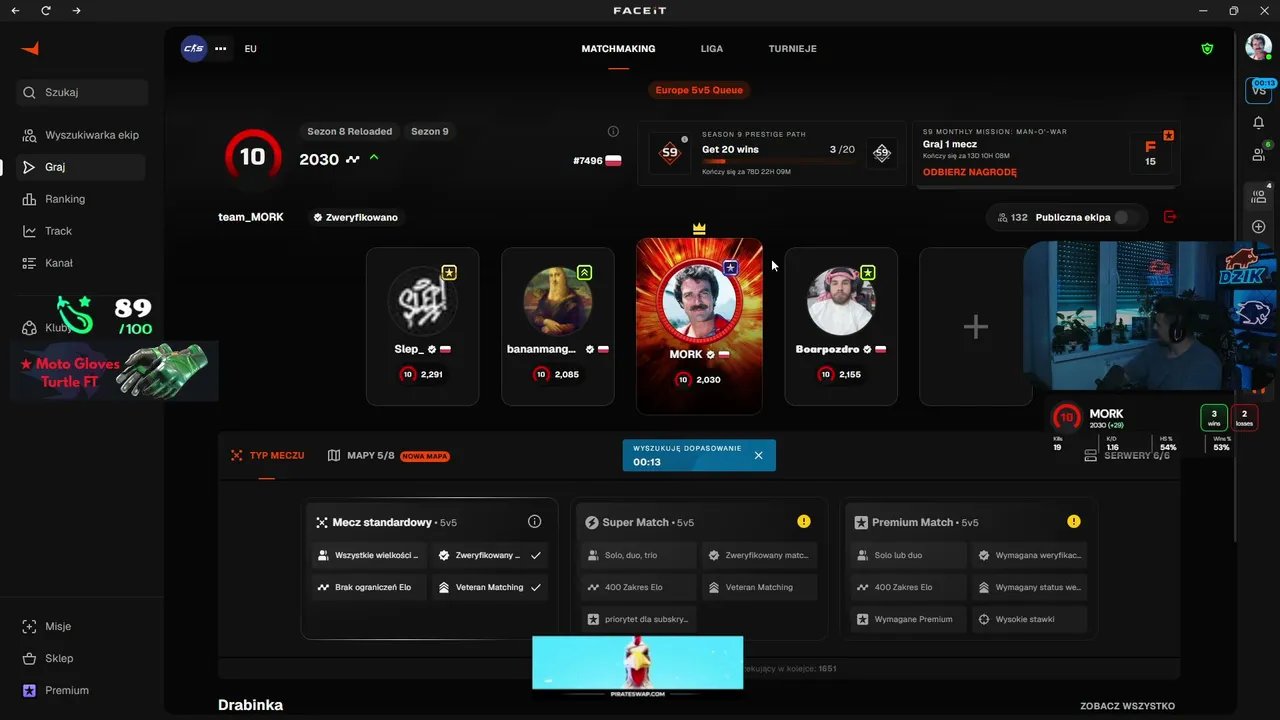Open the LIGA tab
Screen dimensions: 1280x720
click(x=712, y=48)
